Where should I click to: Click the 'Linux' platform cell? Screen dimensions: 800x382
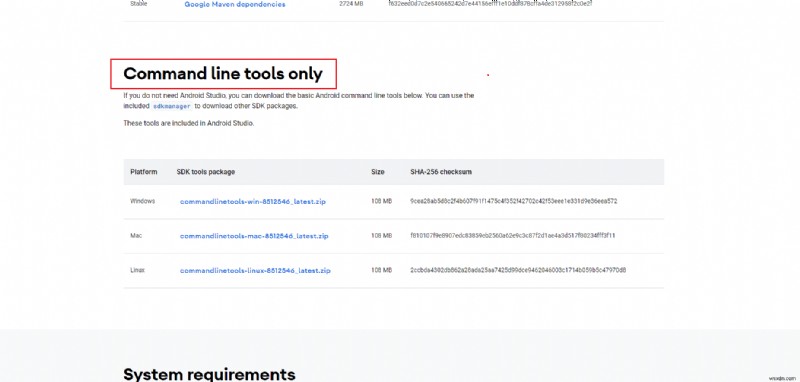click(137, 270)
